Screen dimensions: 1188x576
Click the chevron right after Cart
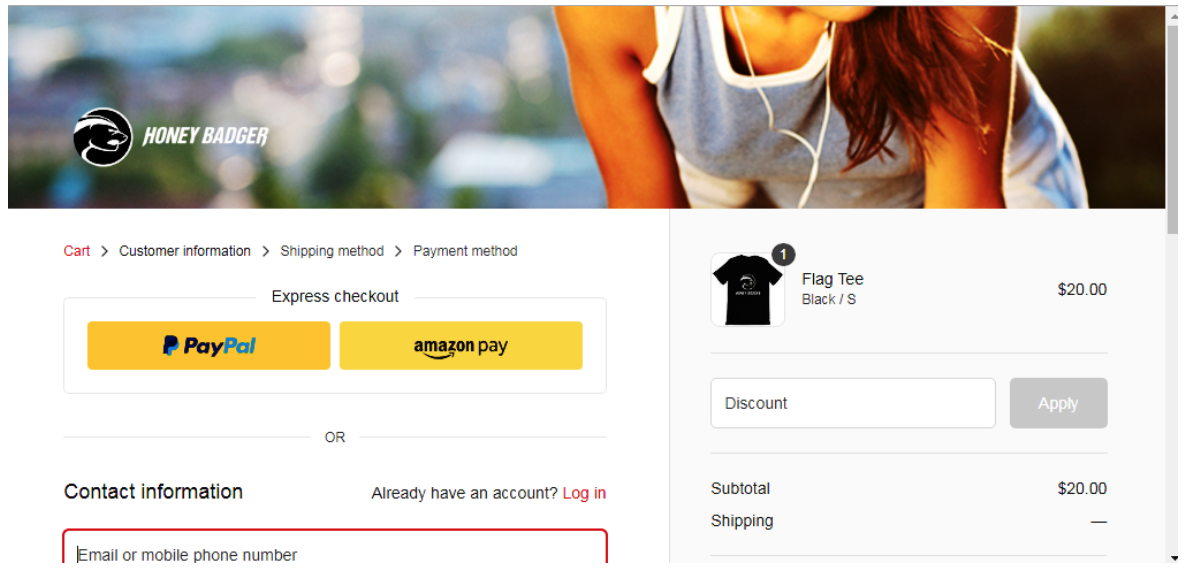(x=104, y=252)
